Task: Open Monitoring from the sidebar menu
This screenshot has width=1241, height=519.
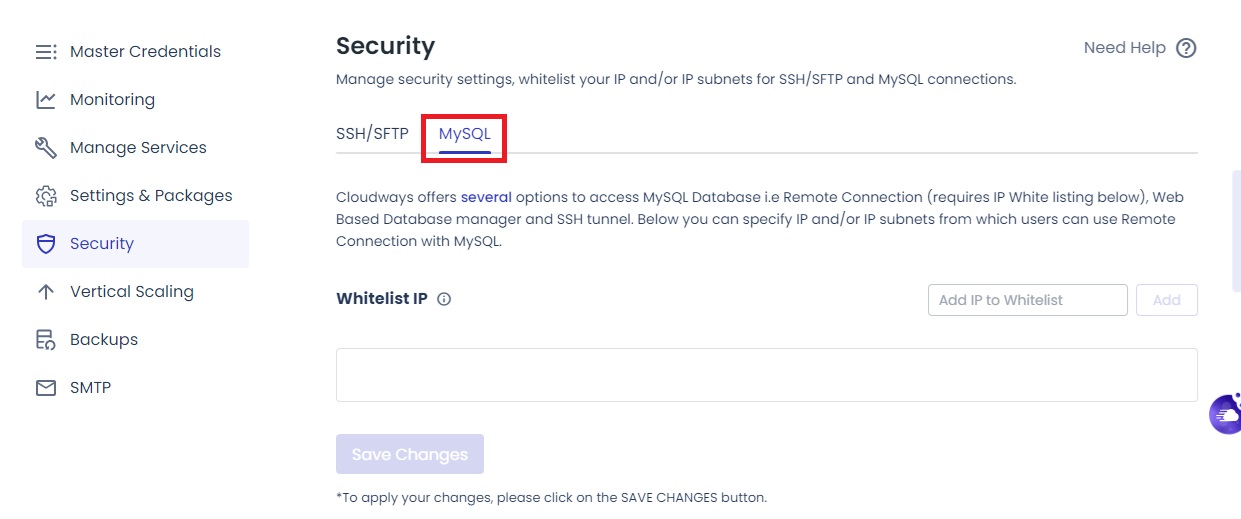Action: click(x=112, y=100)
